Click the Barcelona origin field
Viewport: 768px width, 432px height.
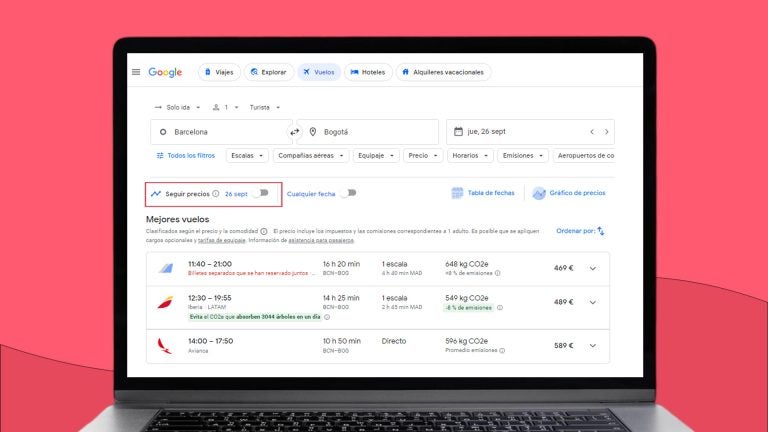click(x=220, y=132)
